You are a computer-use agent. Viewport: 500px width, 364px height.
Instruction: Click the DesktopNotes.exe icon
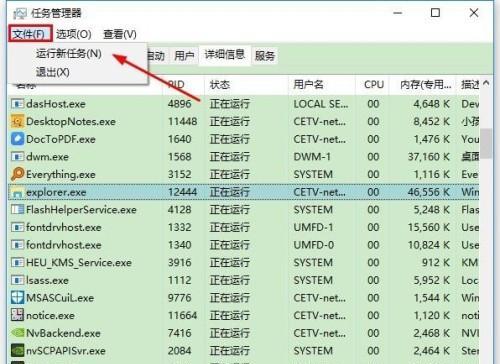coord(17,121)
